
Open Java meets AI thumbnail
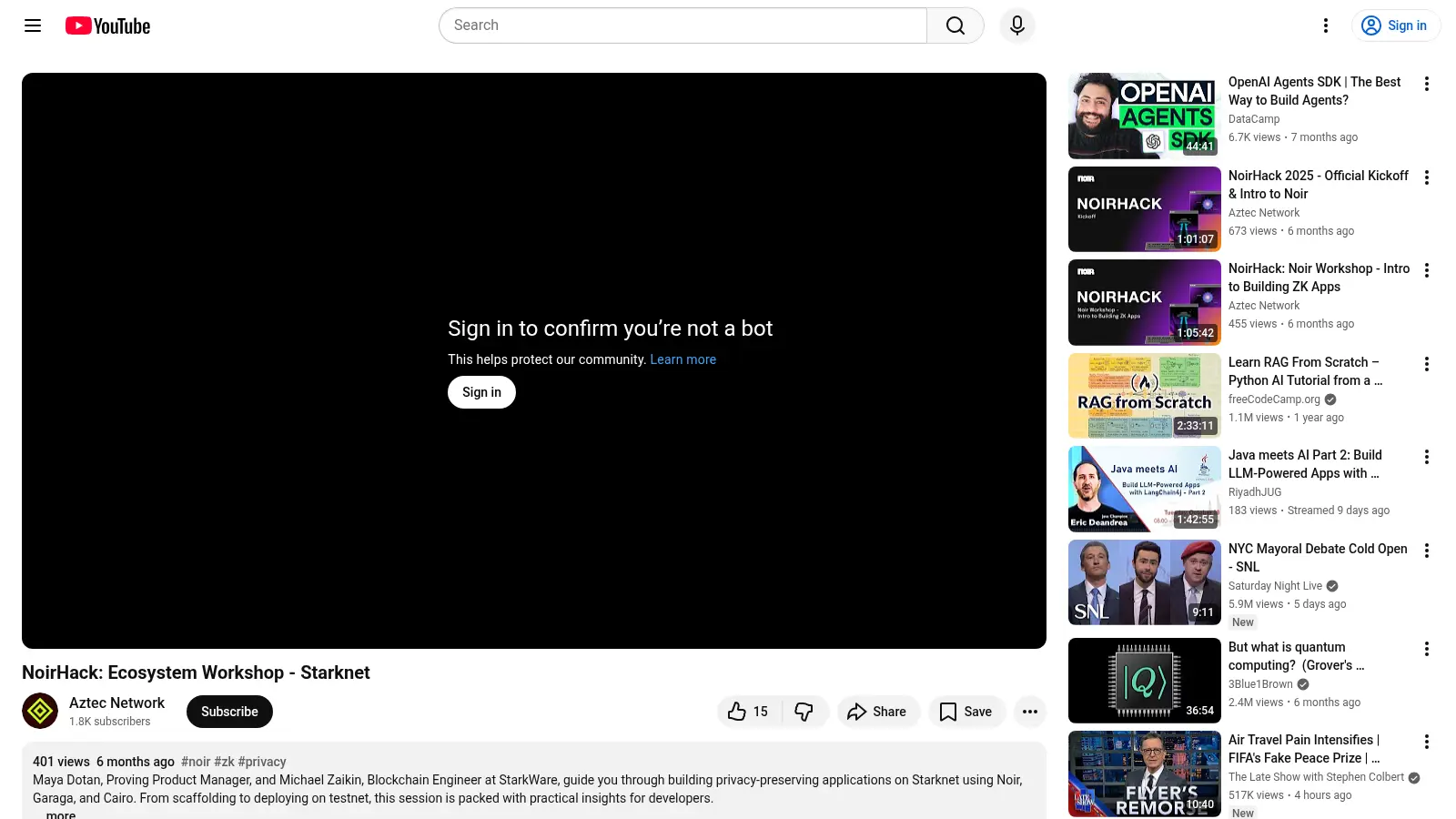1145,489
